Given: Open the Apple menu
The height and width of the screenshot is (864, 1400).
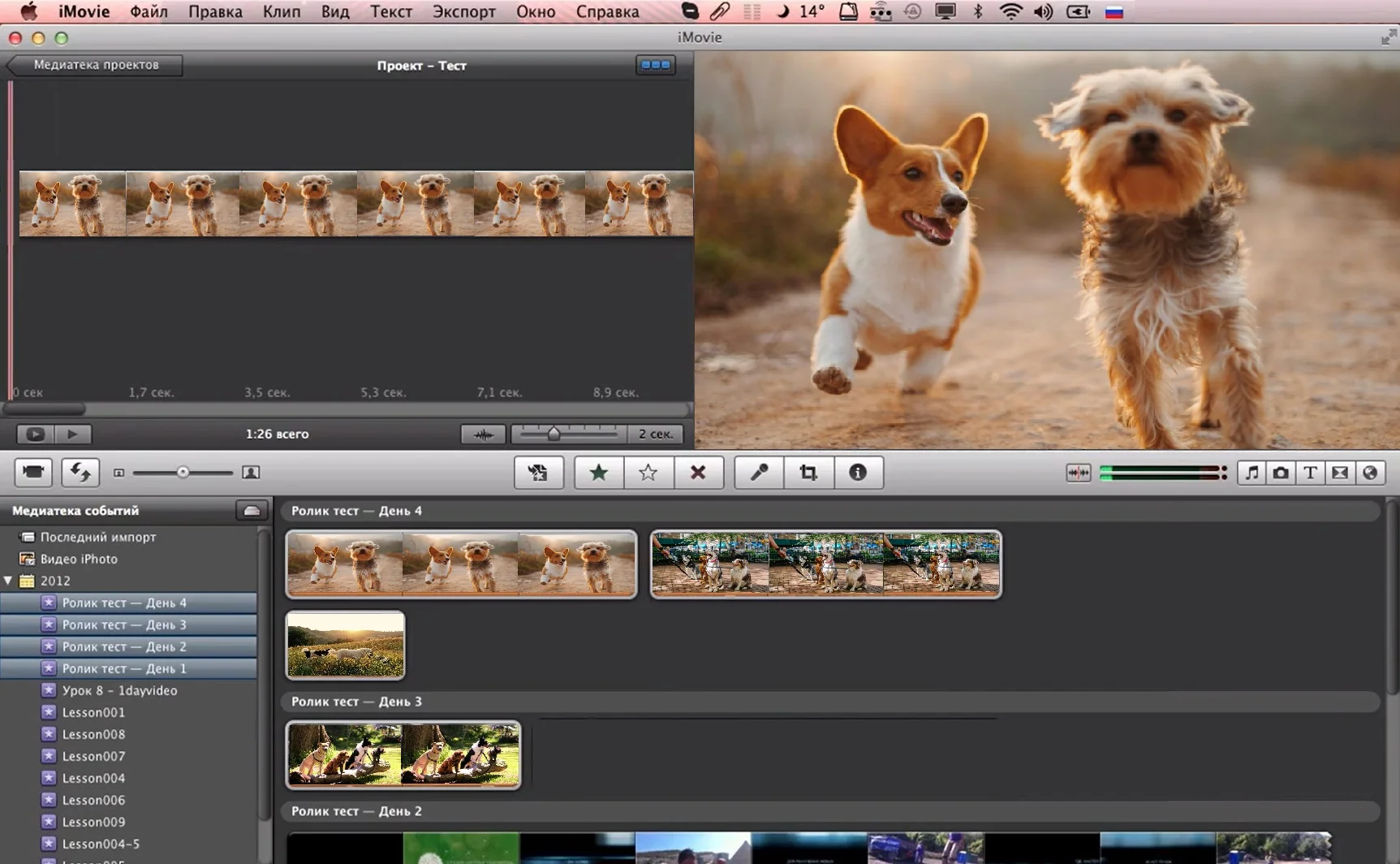Looking at the screenshot, I should [28, 11].
